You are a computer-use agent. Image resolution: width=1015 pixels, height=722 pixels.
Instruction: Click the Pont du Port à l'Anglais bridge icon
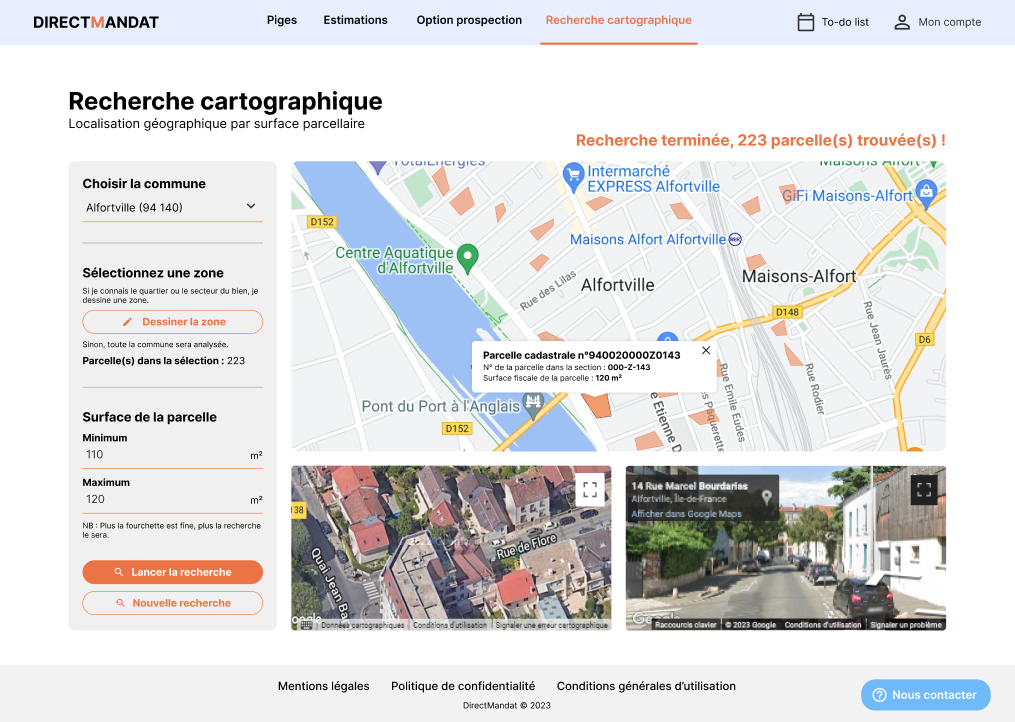[x=533, y=403]
